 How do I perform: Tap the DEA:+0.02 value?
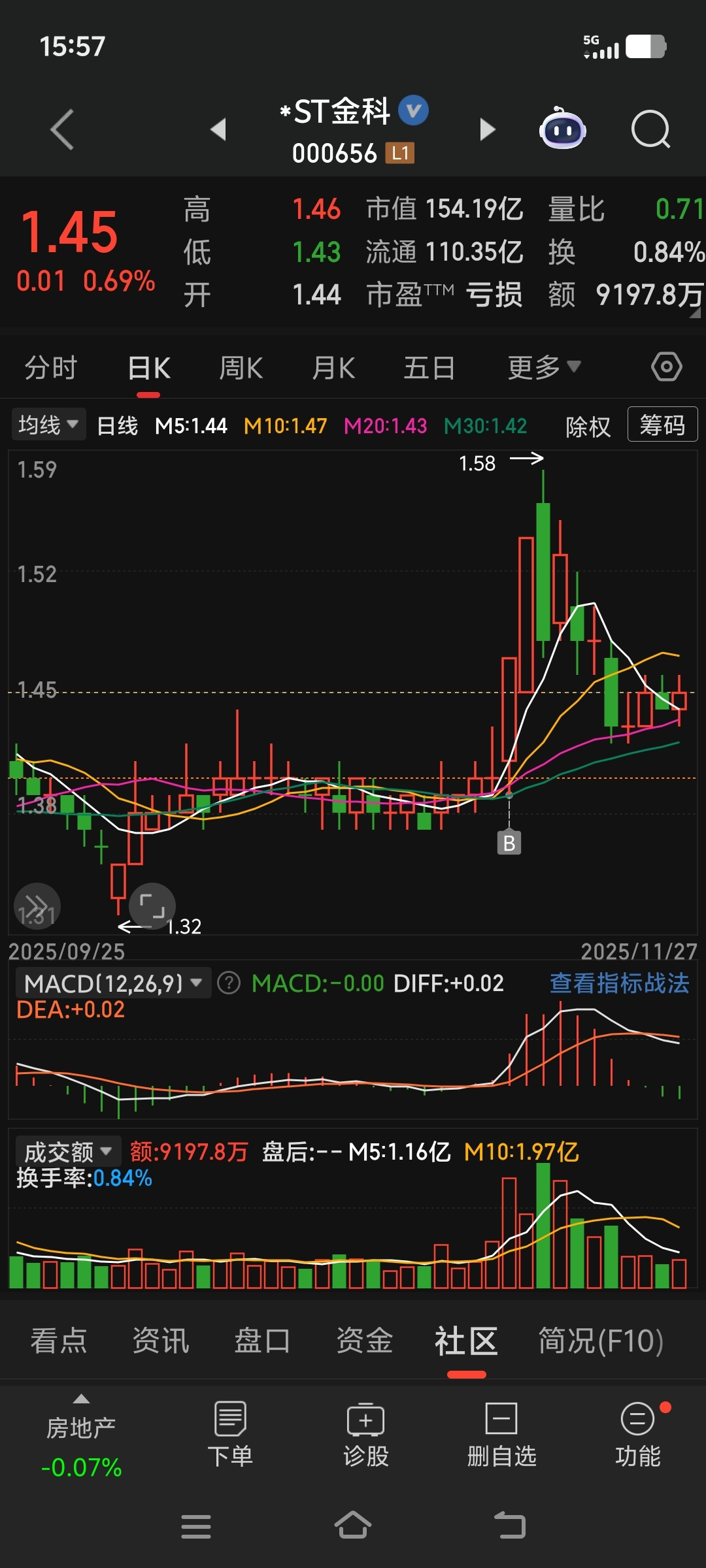[x=71, y=1009]
